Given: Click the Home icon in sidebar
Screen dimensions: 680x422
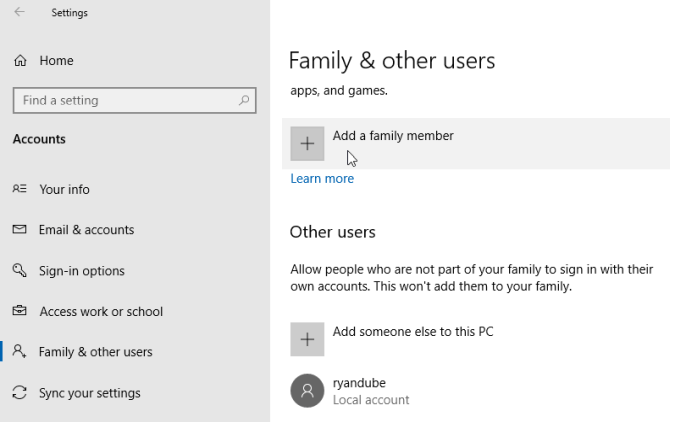Looking at the screenshot, I should tap(20, 61).
